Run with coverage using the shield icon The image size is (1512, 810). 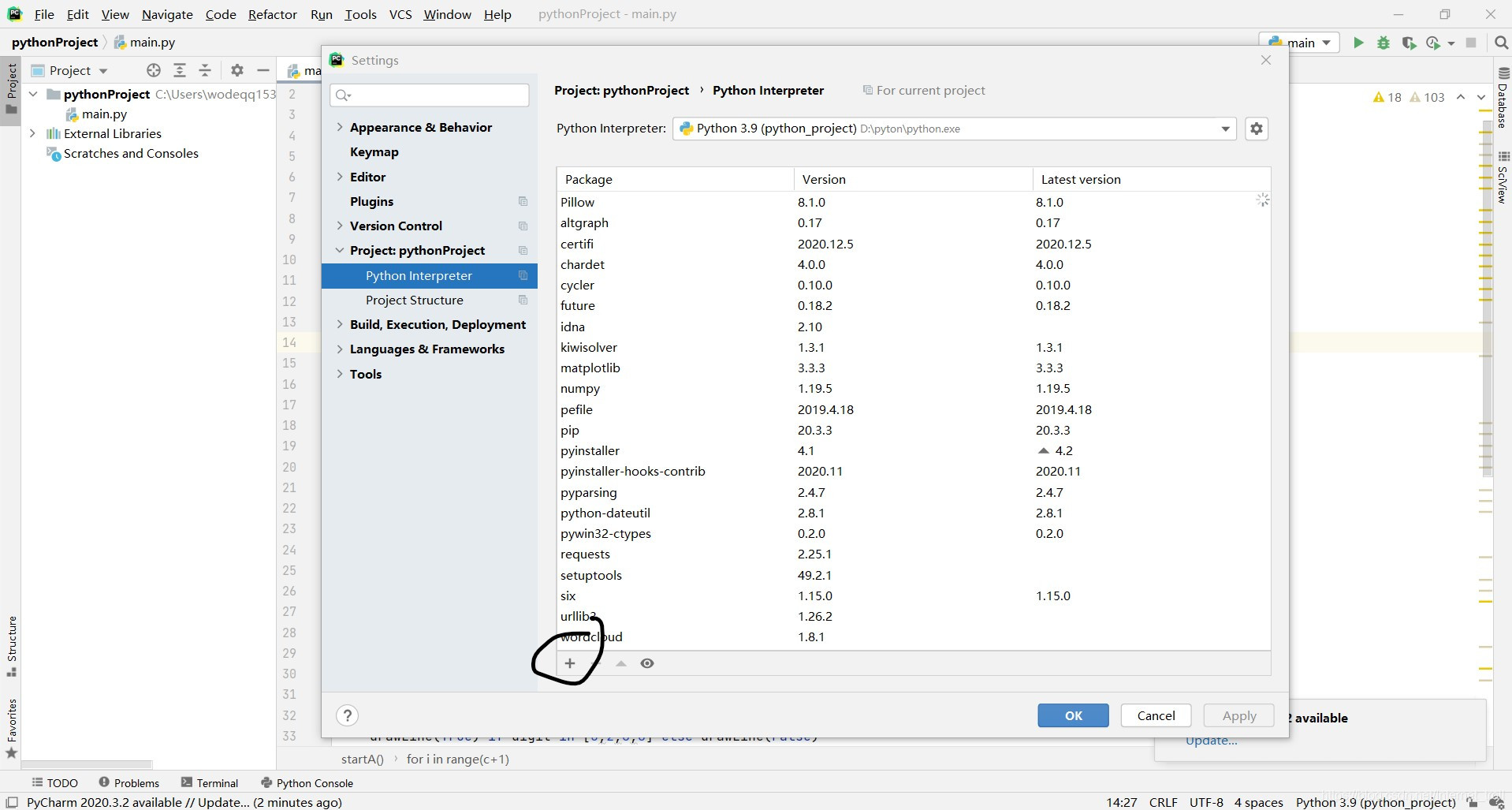tap(1409, 43)
